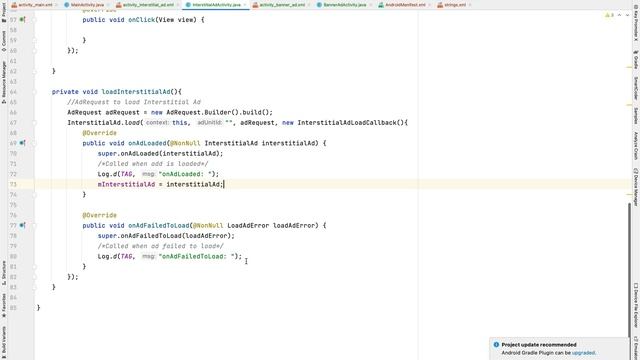640x360 pixels.
Task: Close the activity_main.xml tab
Action: point(57,5)
